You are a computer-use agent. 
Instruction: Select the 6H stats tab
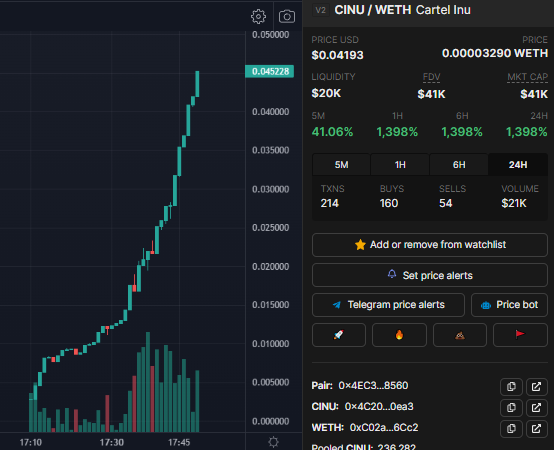pyautogui.click(x=459, y=165)
